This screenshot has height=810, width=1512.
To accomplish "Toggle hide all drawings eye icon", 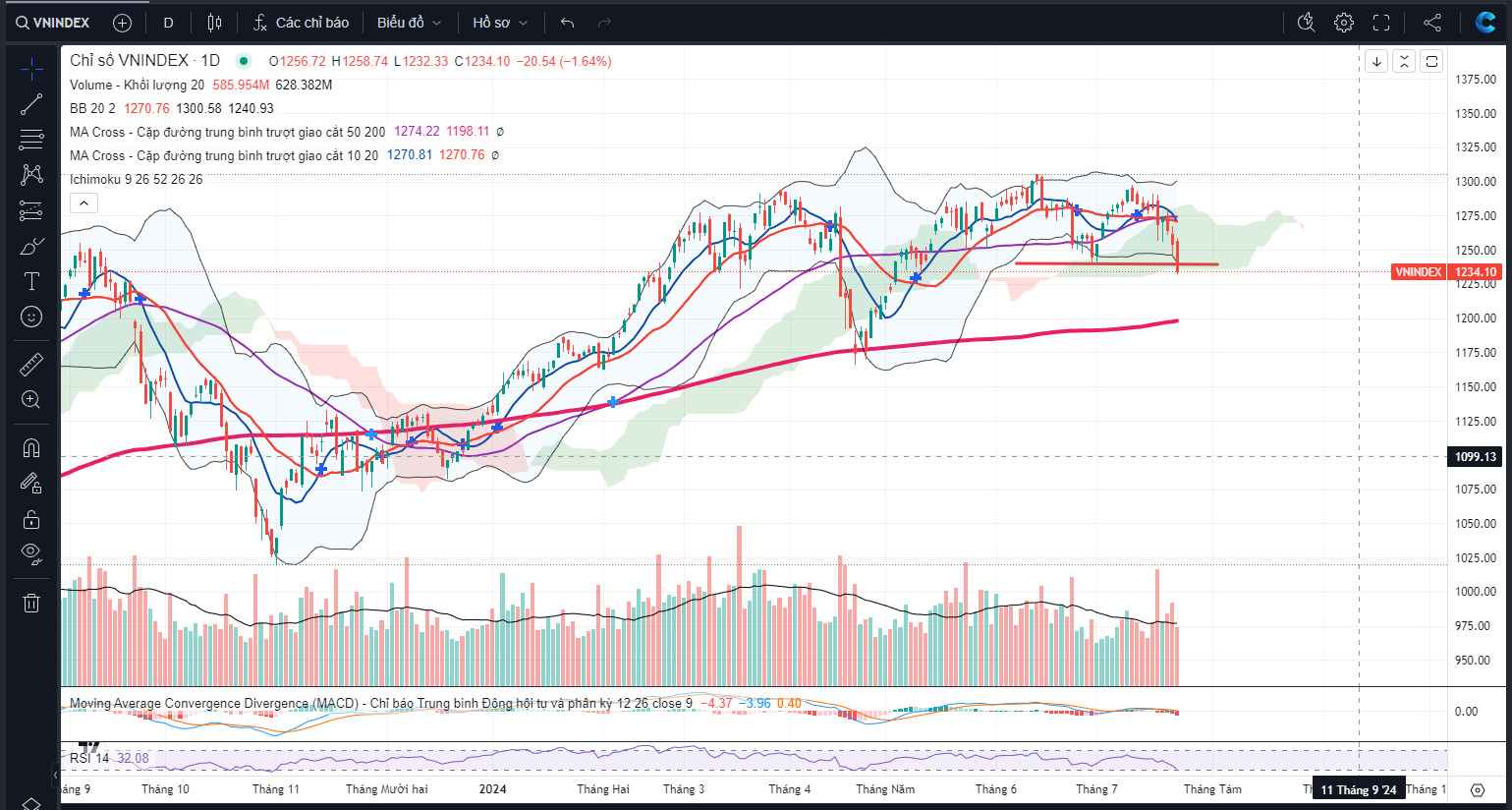I will [x=31, y=554].
